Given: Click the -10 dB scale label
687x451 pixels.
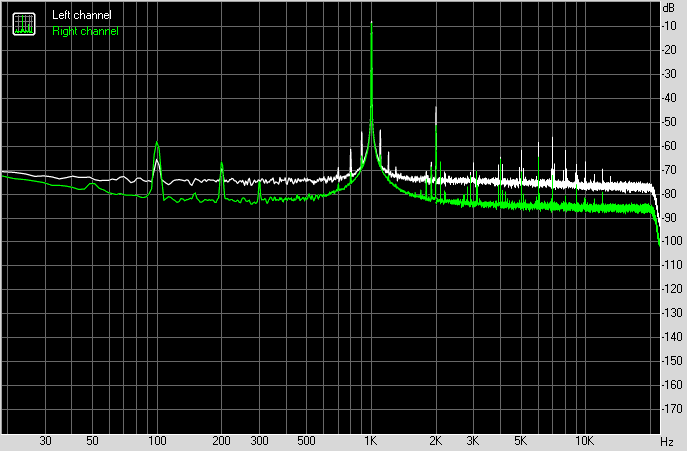Looking at the screenshot, I should (x=669, y=26).
